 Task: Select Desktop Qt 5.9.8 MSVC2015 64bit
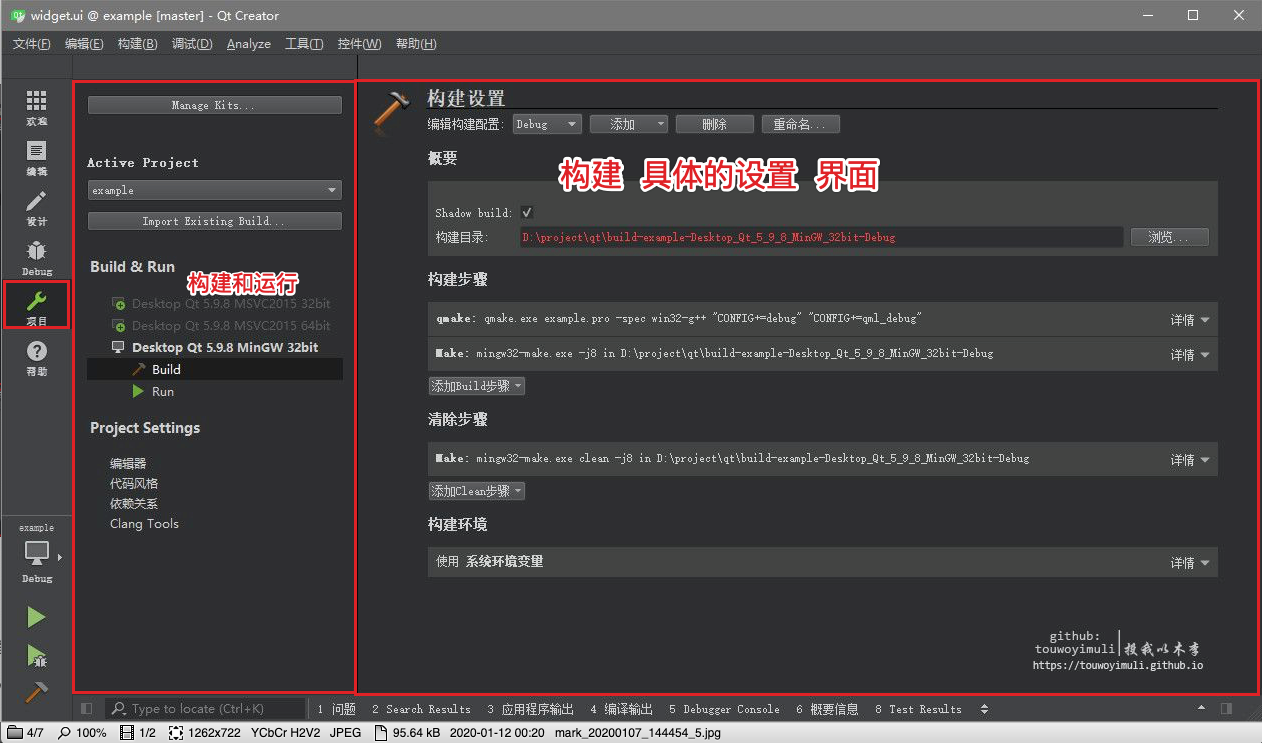[231, 326]
